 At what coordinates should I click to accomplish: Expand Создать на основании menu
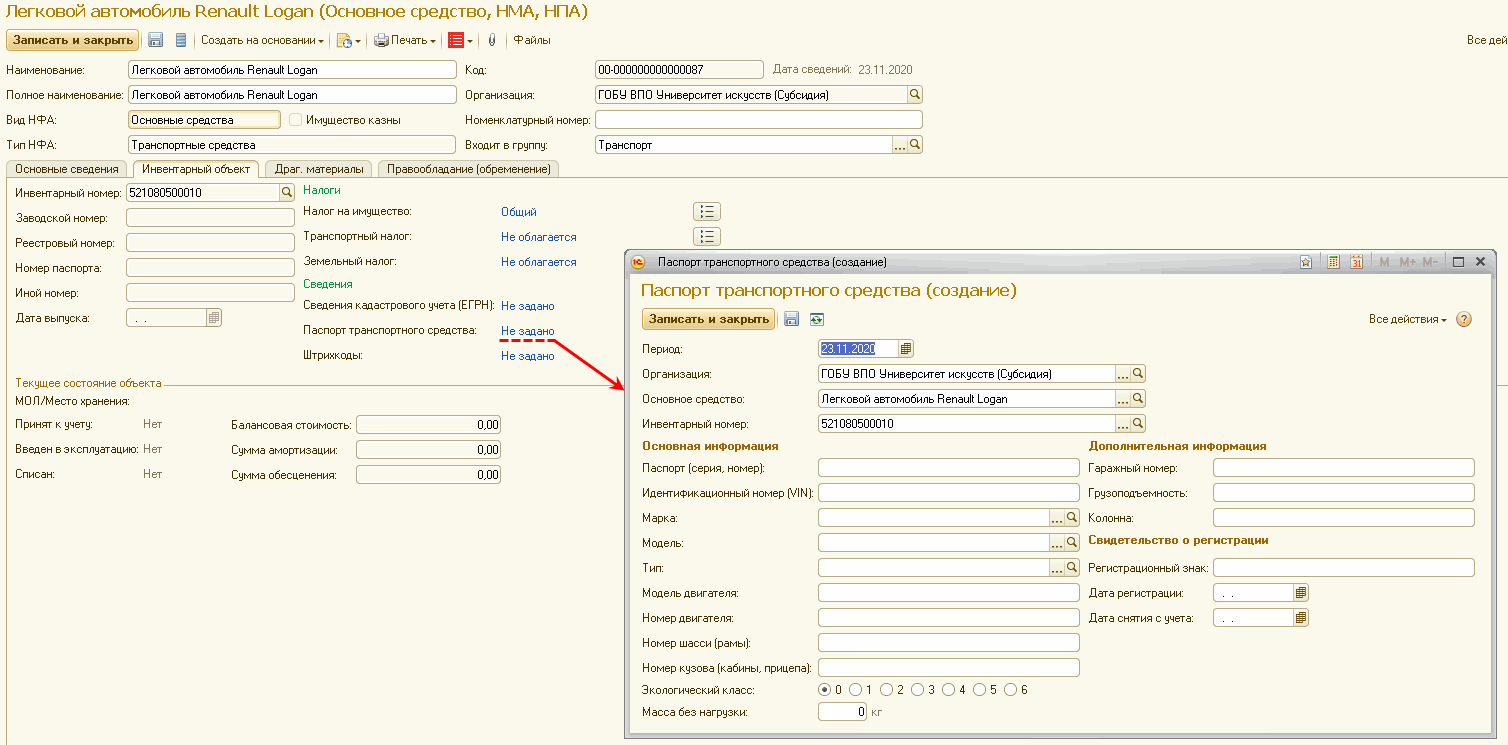point(263,40)
